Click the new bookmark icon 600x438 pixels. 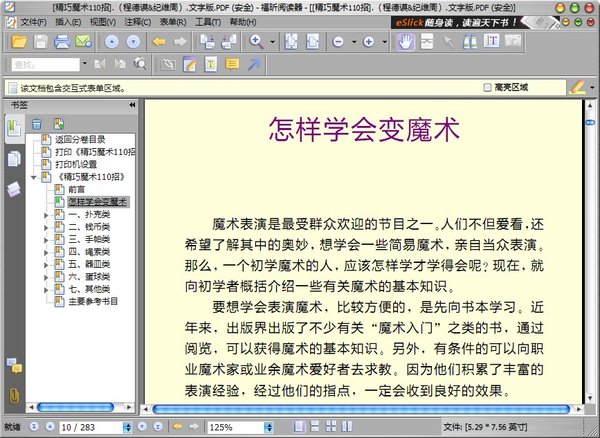(59, 124)
